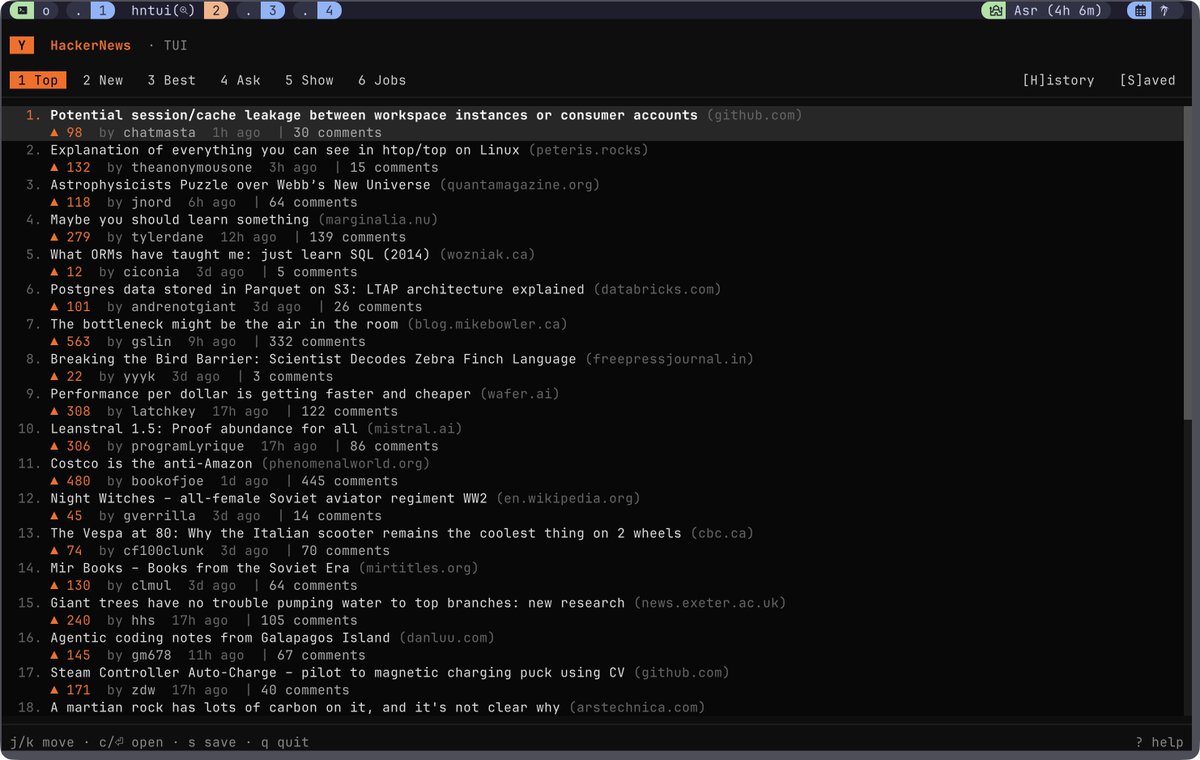Switch to terminal window tab numbered 3
Screen dimensions: 1200x760
tap(263, 11)
